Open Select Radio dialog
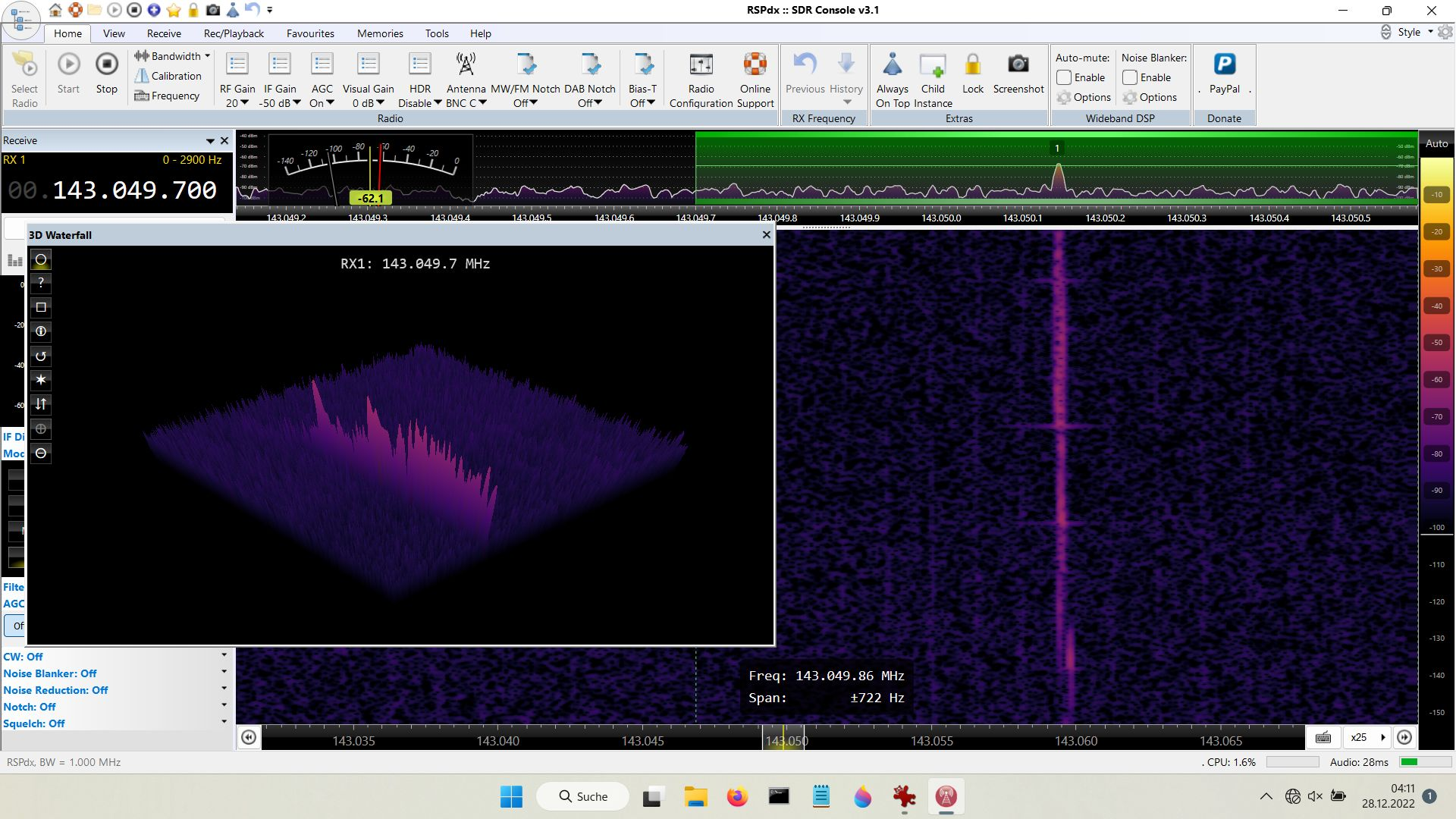 25,80
